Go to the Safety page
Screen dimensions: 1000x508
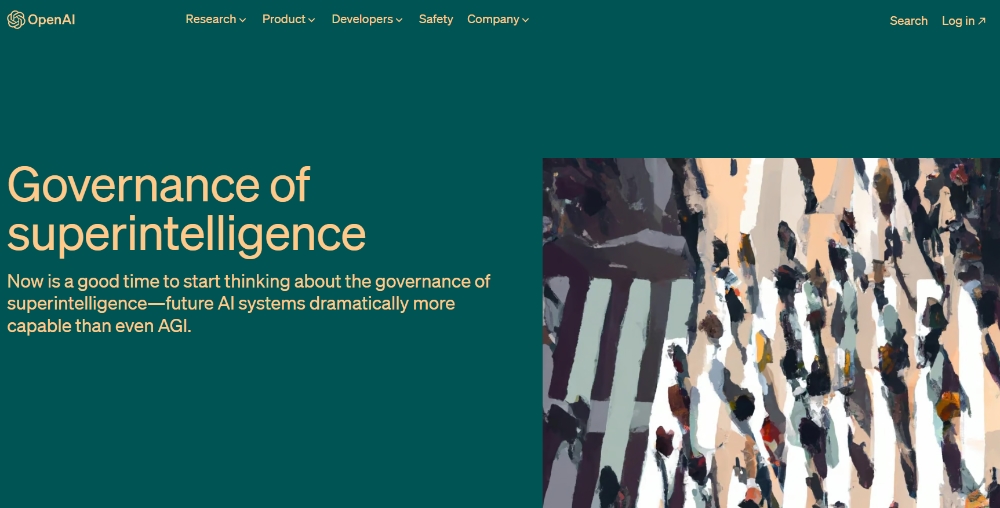pos(436,19)
